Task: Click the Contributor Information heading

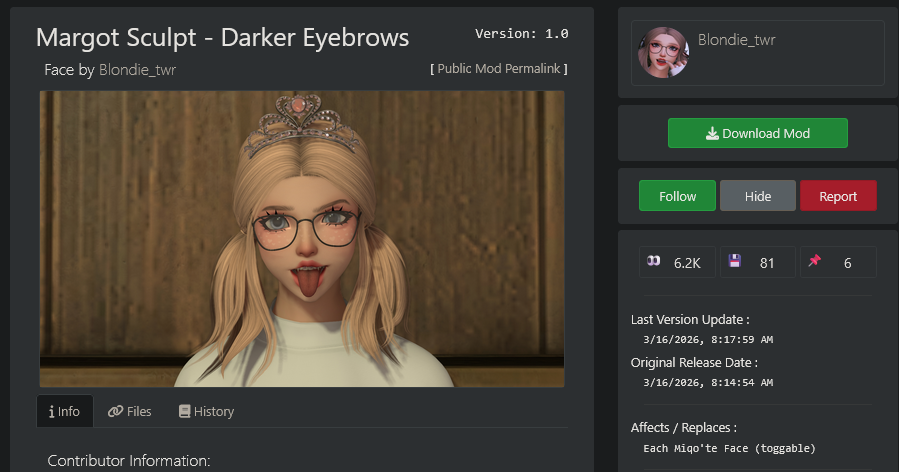Action: point(129,461)
